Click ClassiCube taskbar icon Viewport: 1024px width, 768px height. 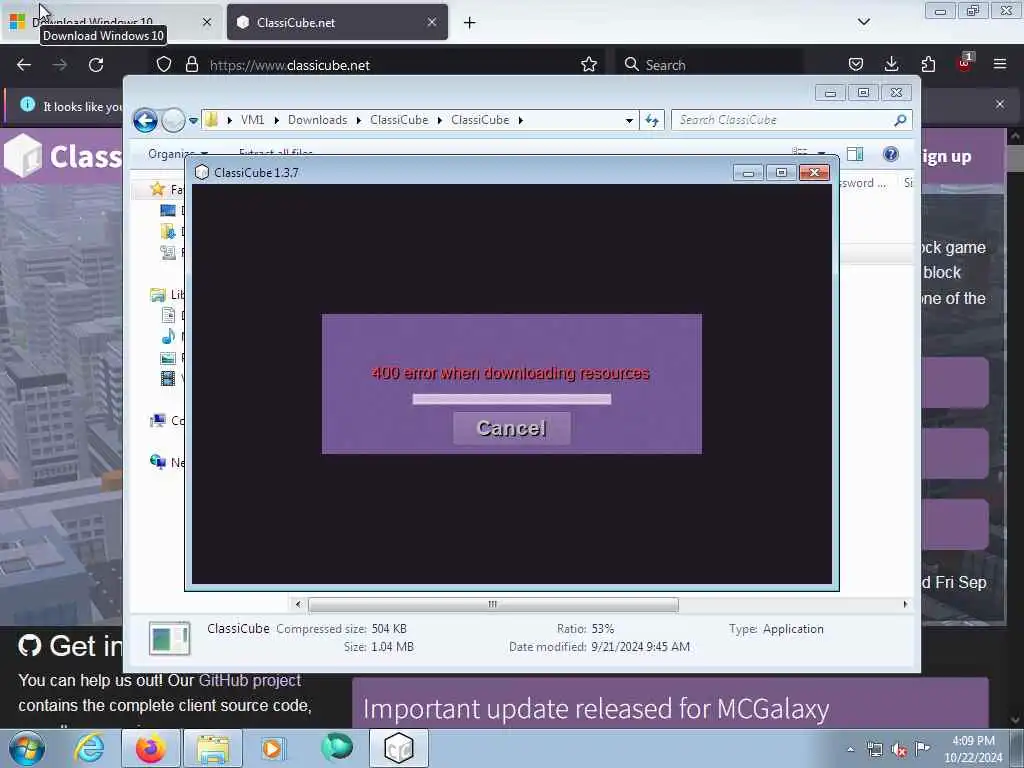[x=399, y=748]
